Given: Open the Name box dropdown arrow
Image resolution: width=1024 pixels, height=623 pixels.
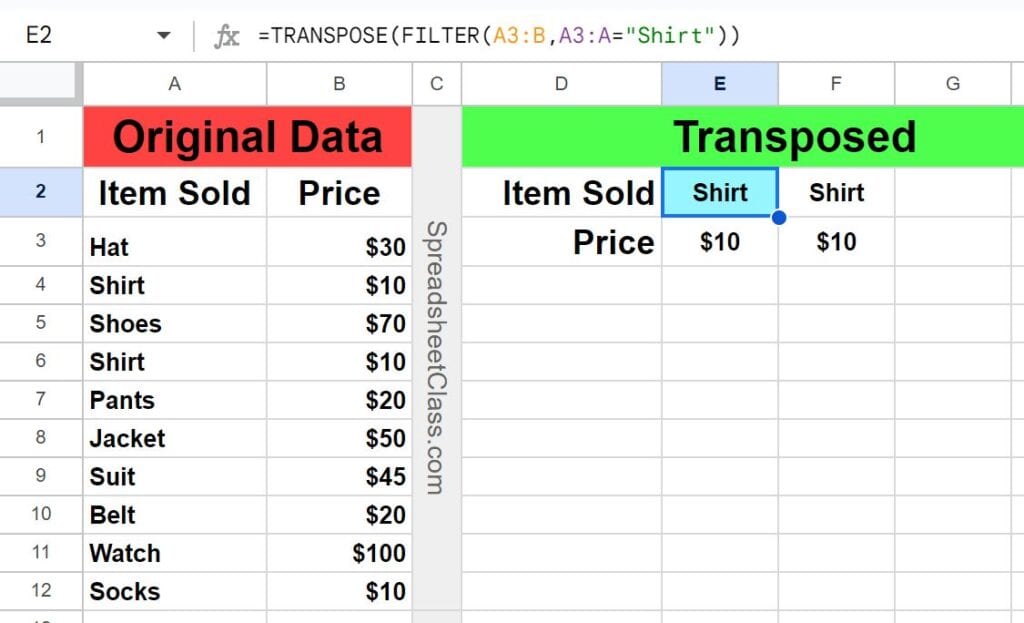Looking at the screenshot, I should click(164, 35).
